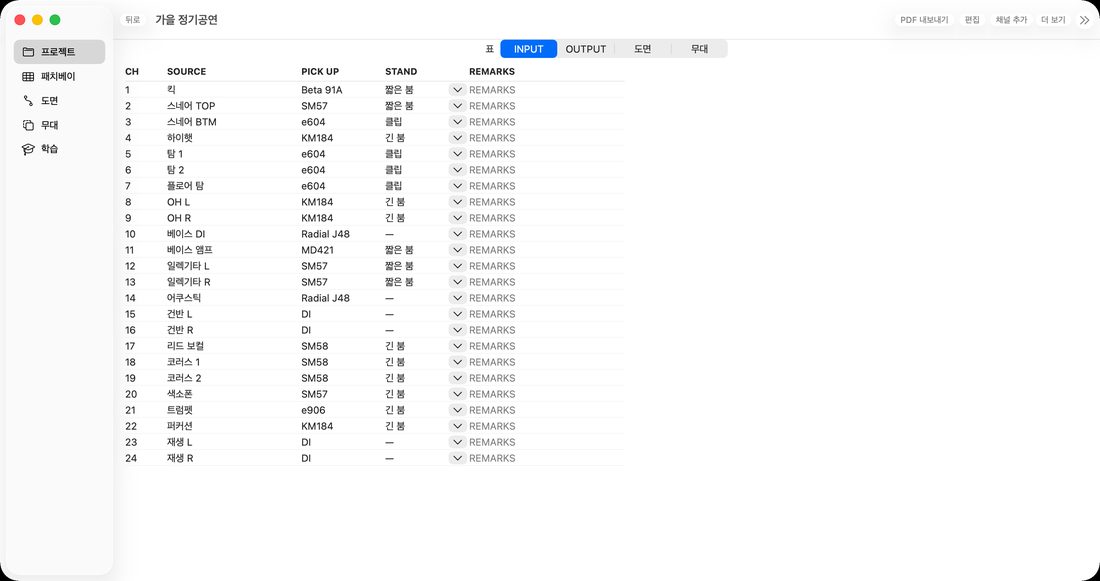Screen dimensions: 1100x581
Task: Open the 스네어 BTM row chevron dropdown
Action: click(x=457, y=122)
